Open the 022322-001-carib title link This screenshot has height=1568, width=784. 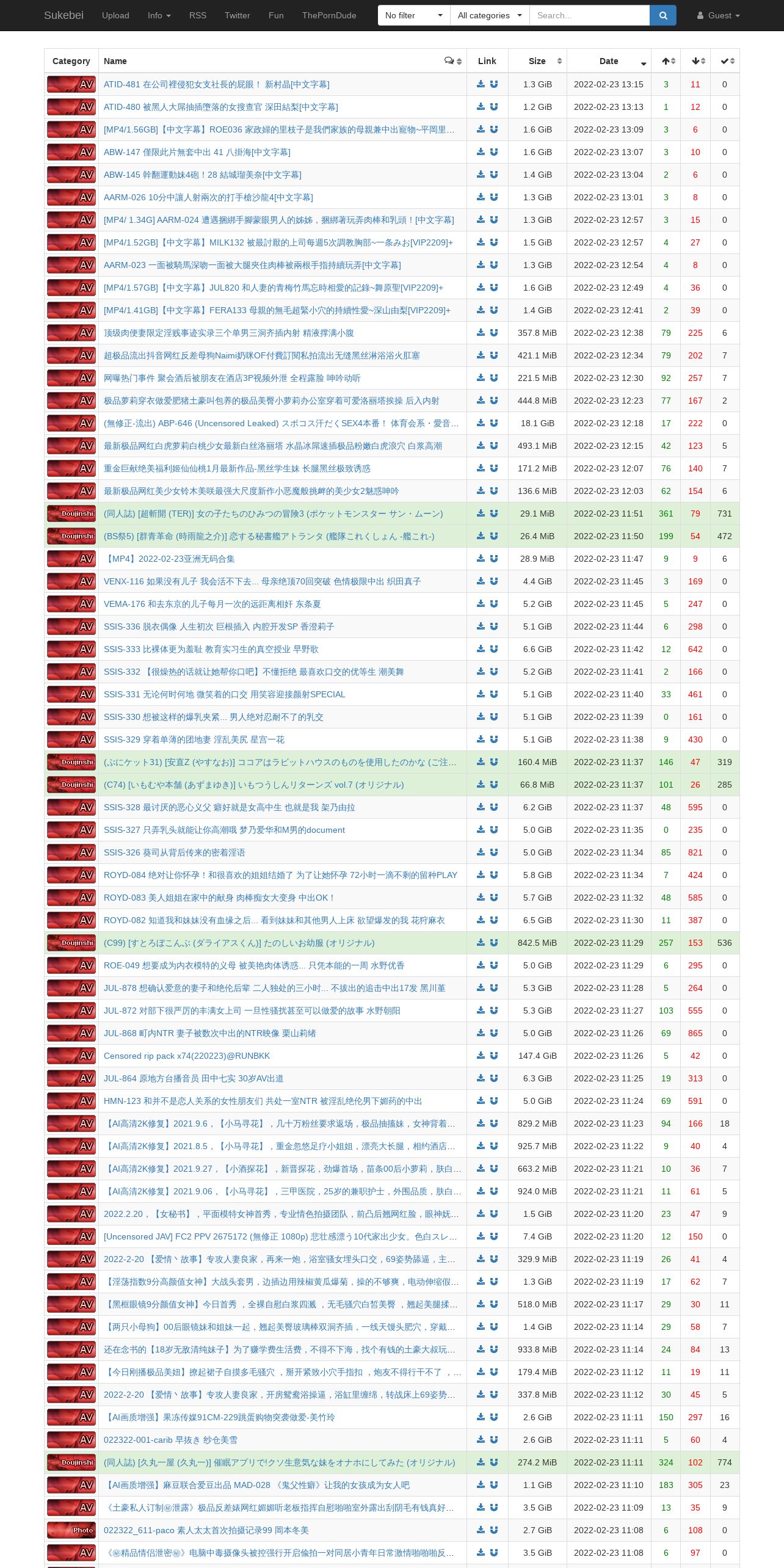pos(170,1440)
